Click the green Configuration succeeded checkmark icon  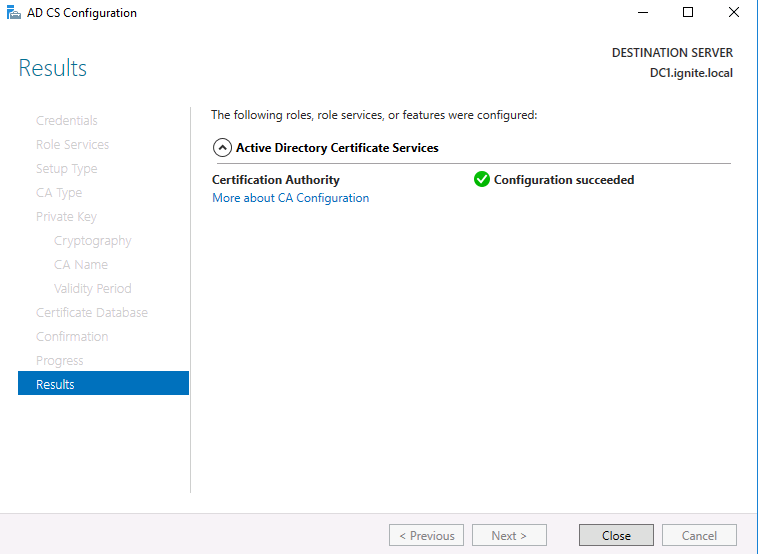tap(481, 179)
